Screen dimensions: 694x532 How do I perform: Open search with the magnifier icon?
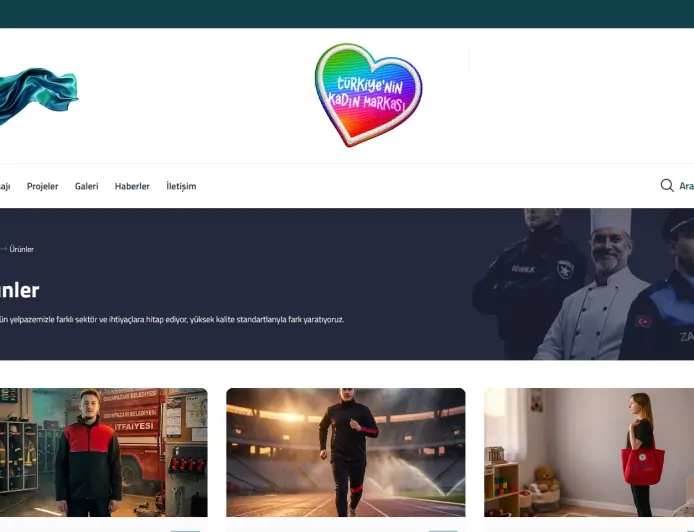click(667, 185)
